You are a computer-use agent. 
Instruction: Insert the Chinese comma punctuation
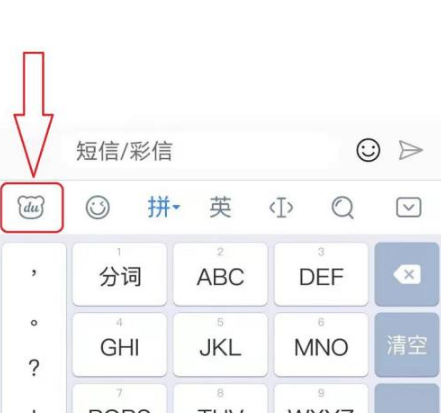point(34,273)
